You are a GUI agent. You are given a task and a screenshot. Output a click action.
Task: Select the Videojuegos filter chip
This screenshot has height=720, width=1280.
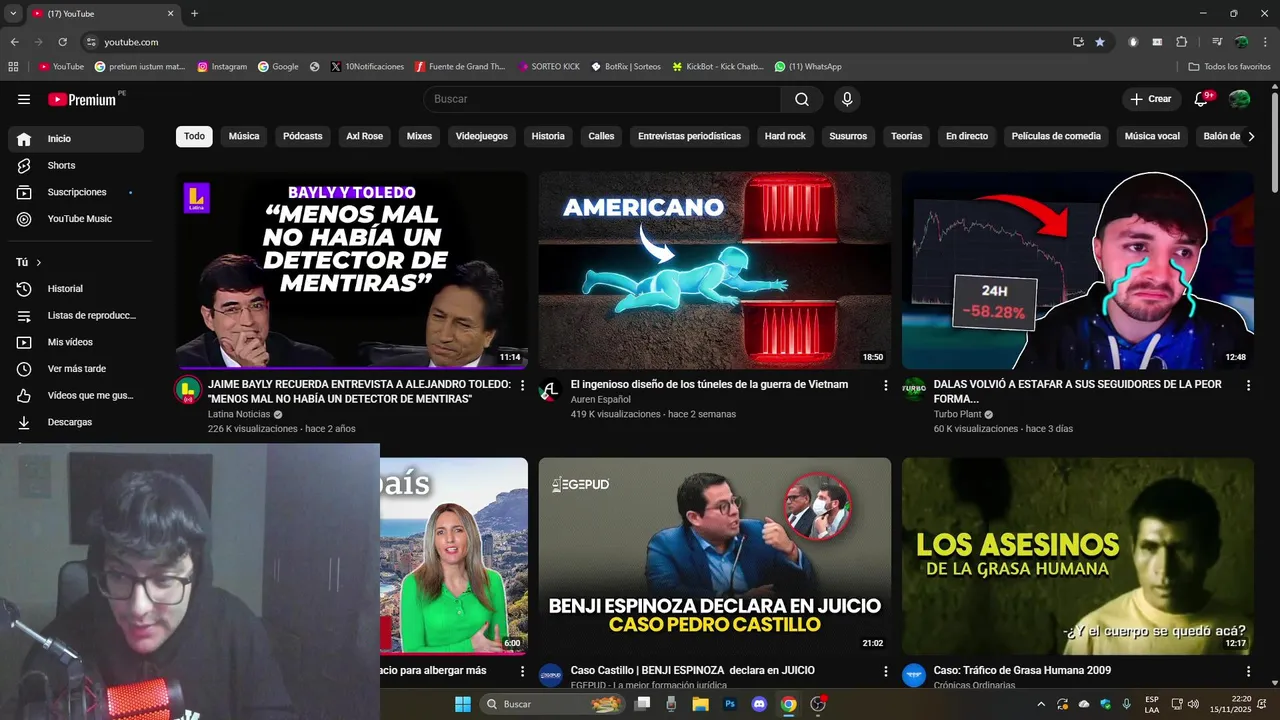tap(482, 136)
